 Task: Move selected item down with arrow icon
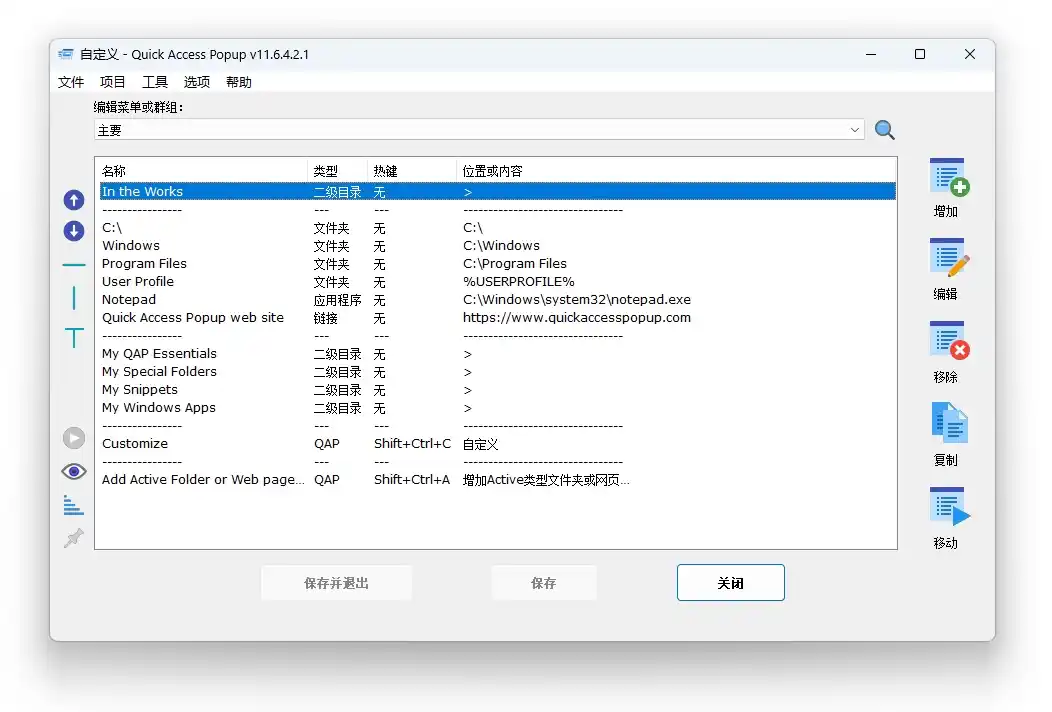pyautogui.click(x=74, y=232)
